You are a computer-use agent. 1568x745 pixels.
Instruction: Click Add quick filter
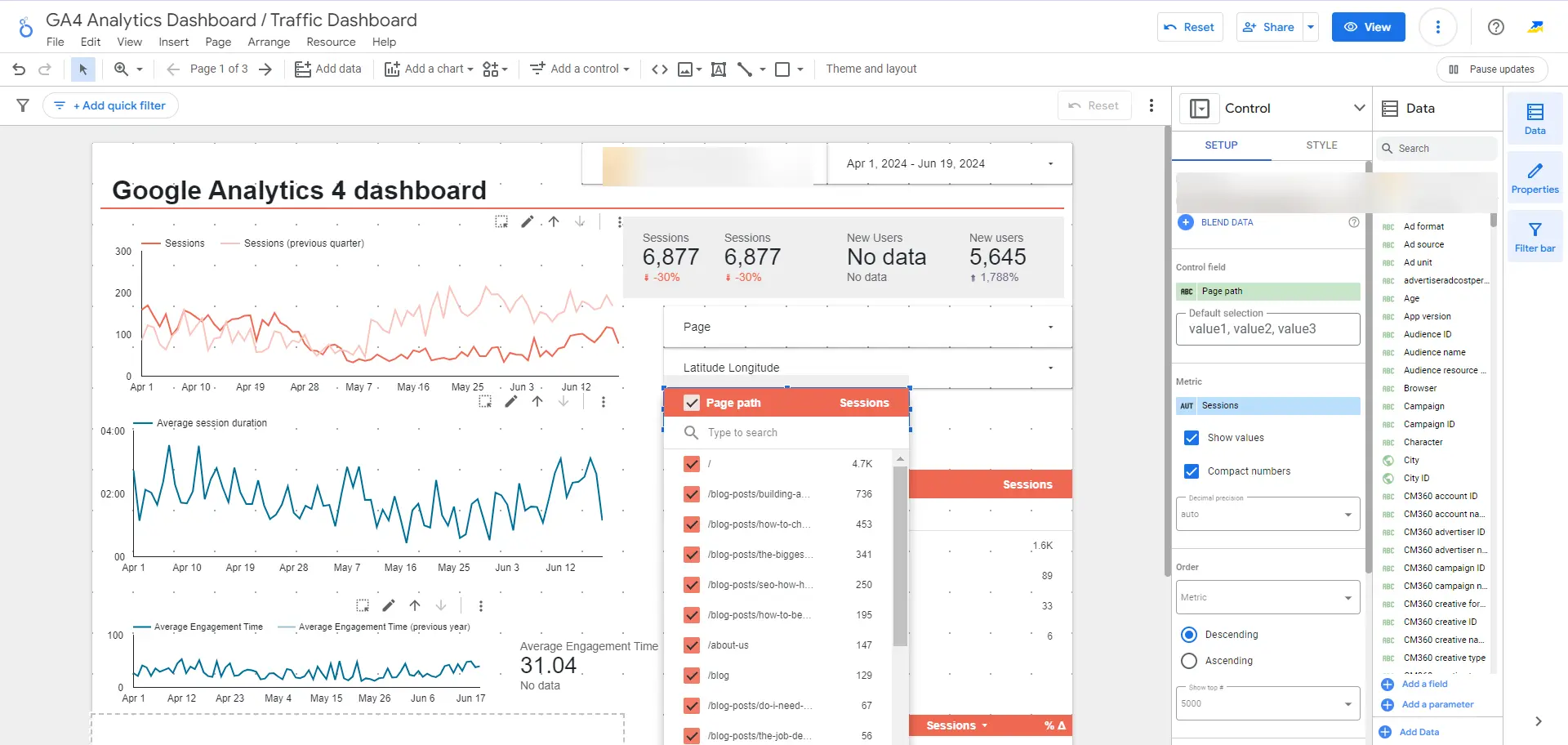[111, 105]
